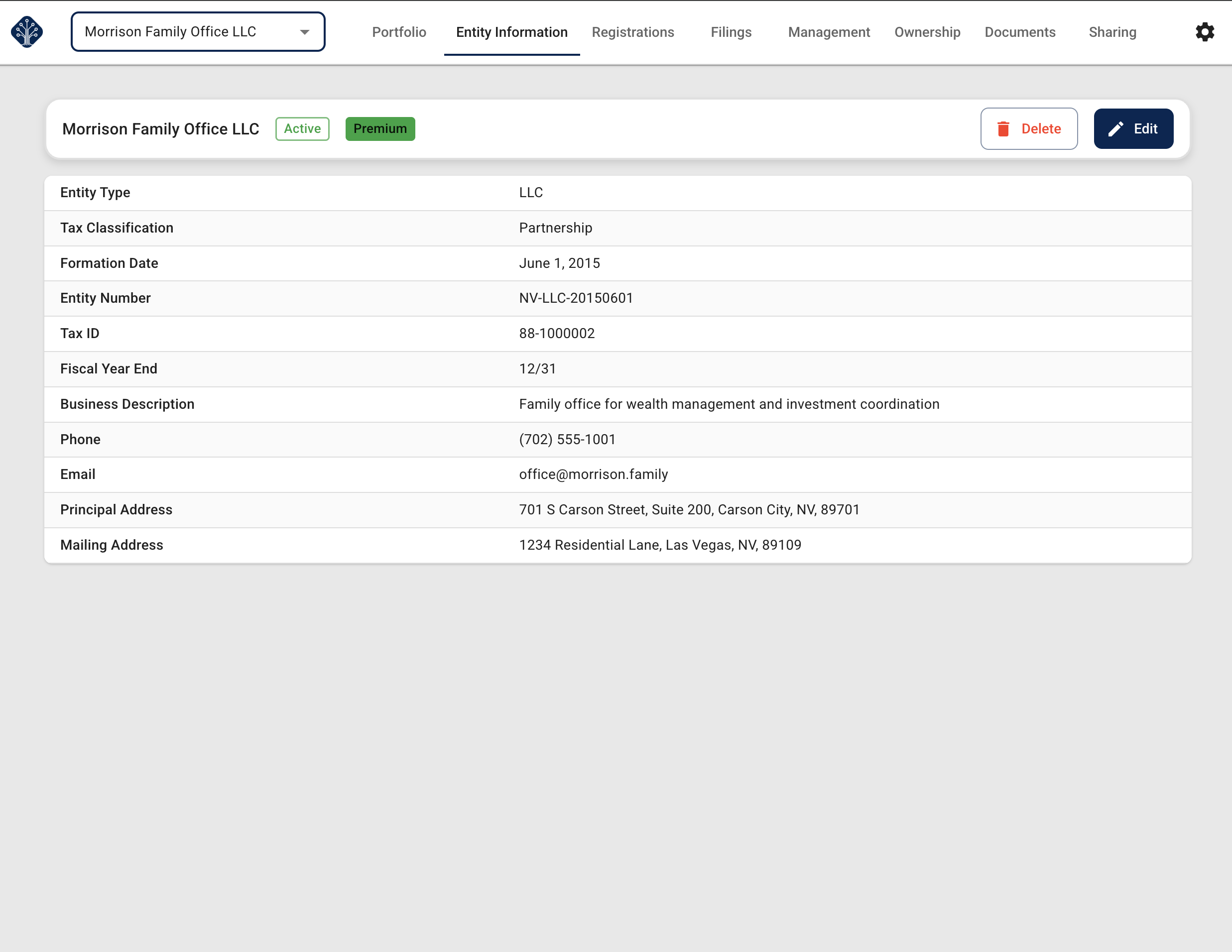Click the Active status badge

[x=302, y=128]
